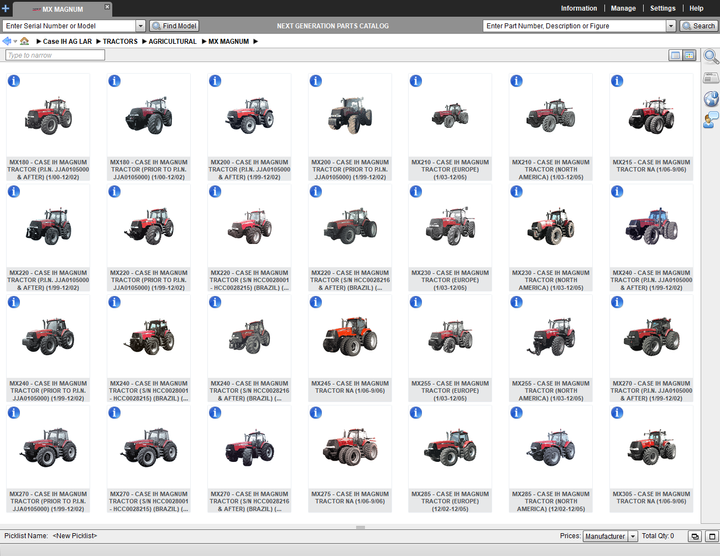The image size is (720, 556).
Task: Switch to single-pane list view icon
Action: click(675, 56)
